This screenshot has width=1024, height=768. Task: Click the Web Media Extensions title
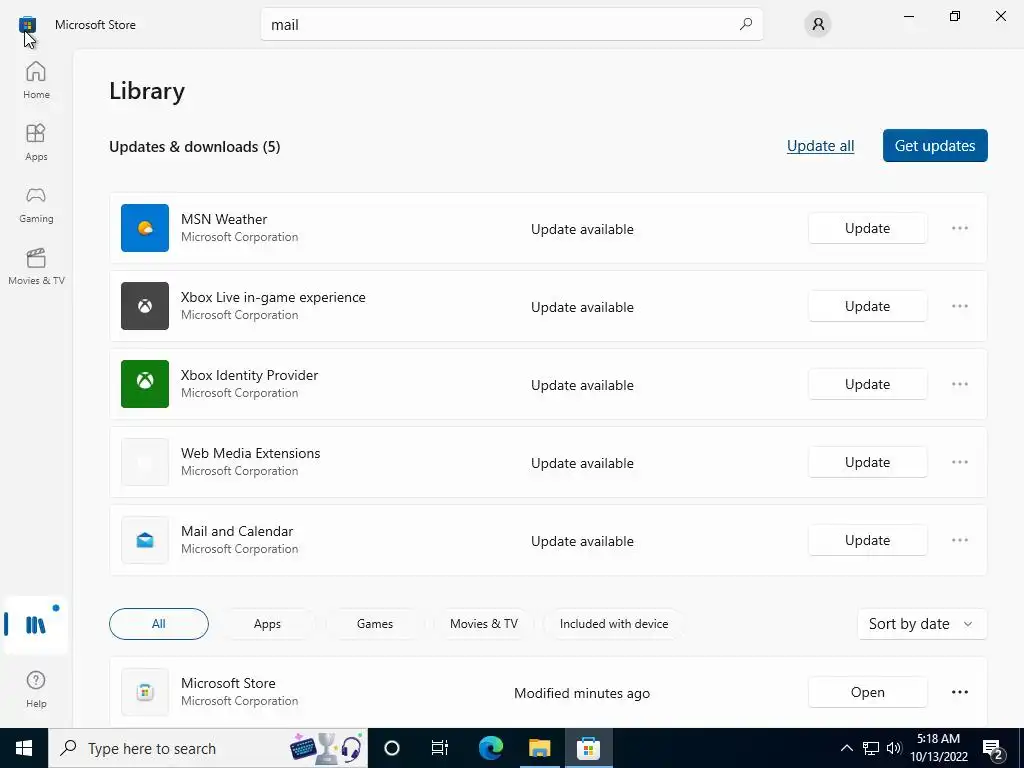coord(250,453)
